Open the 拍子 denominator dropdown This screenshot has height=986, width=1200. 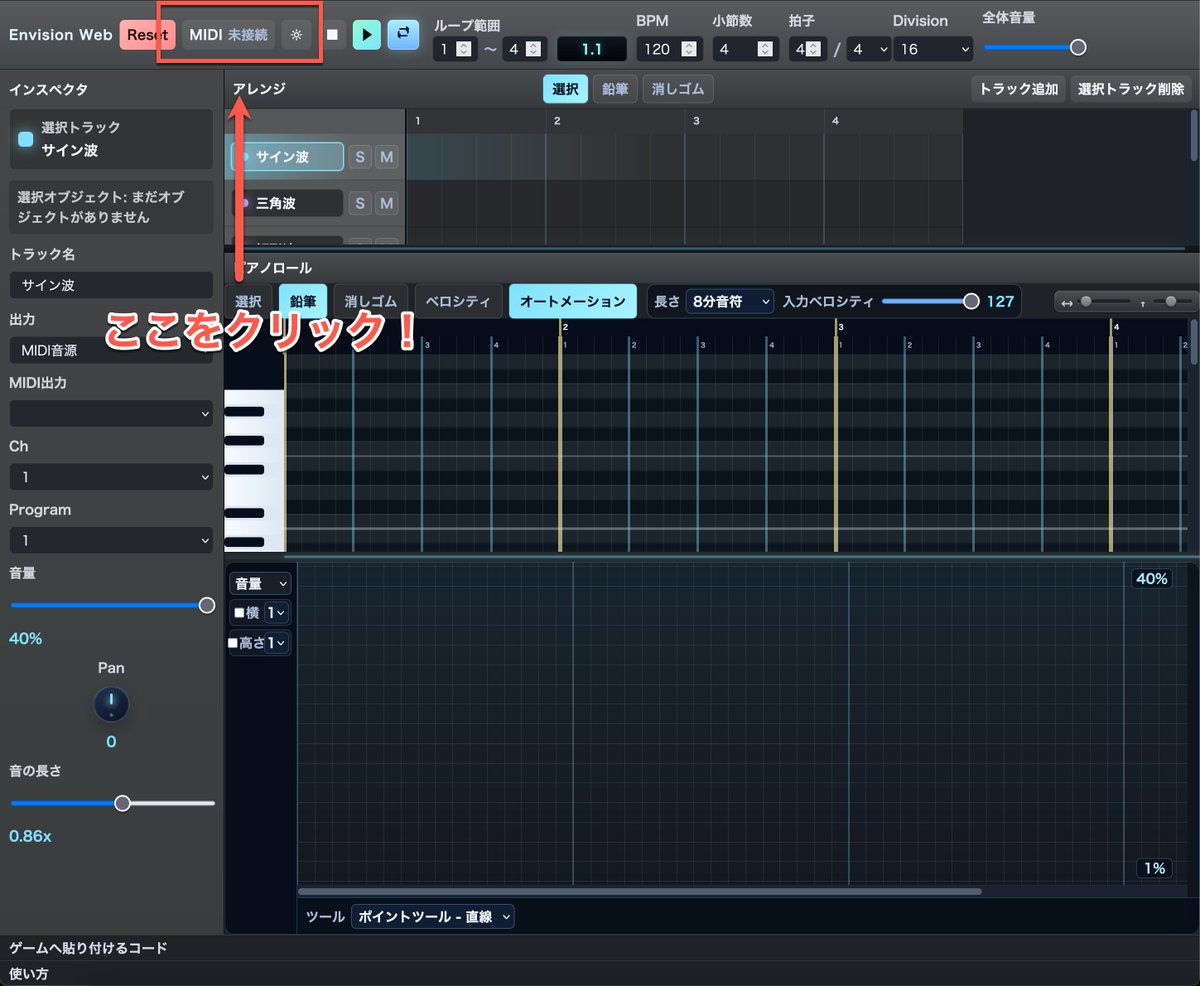click(x=868, y=48)
